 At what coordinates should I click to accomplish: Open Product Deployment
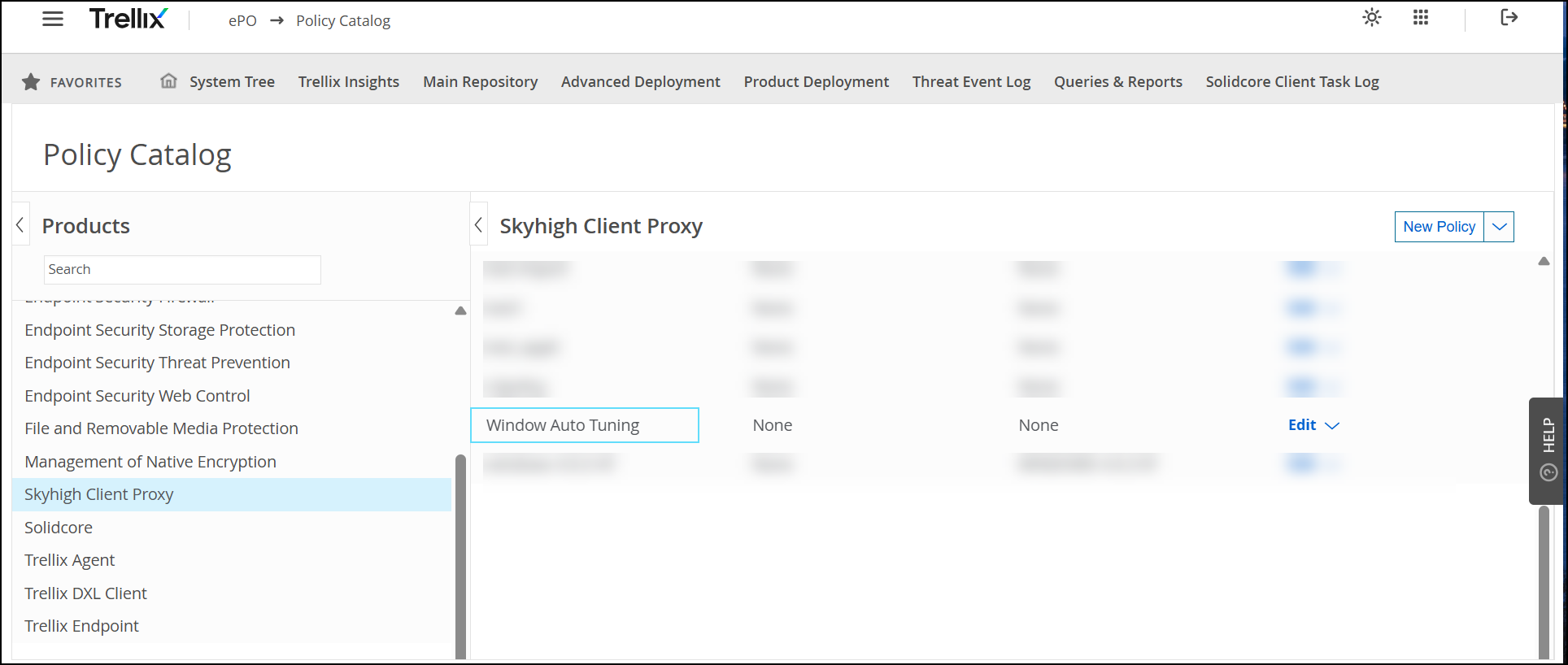pyautogui.click(x=817, y=81)
